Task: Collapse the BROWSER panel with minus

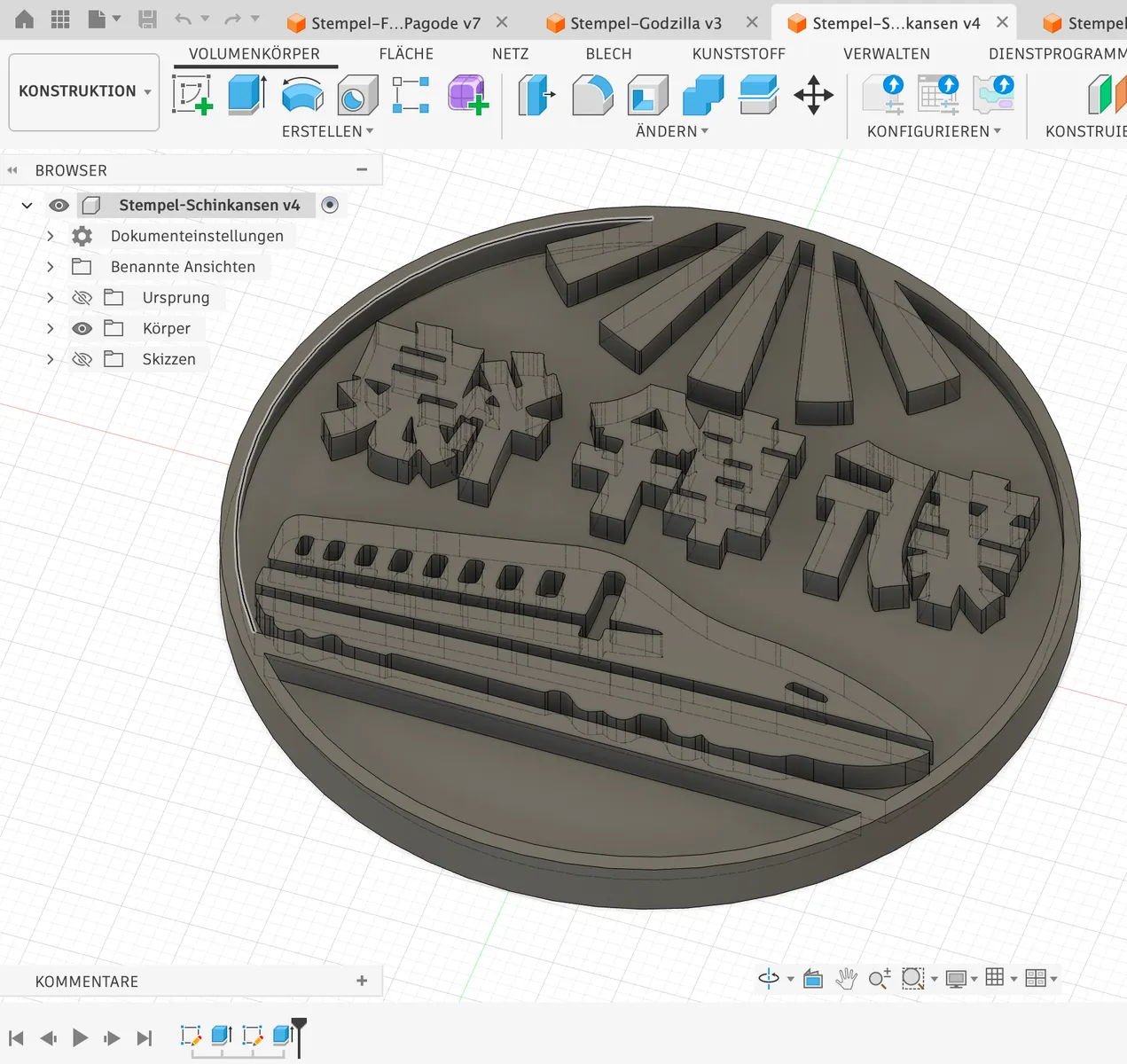Action: coord(362,169)
